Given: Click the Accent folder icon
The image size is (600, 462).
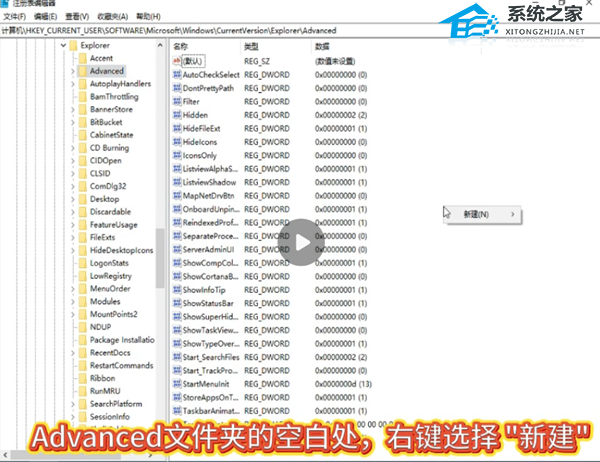Looking at the screenshot, I should pyautogui.click(x=83, y=58).
